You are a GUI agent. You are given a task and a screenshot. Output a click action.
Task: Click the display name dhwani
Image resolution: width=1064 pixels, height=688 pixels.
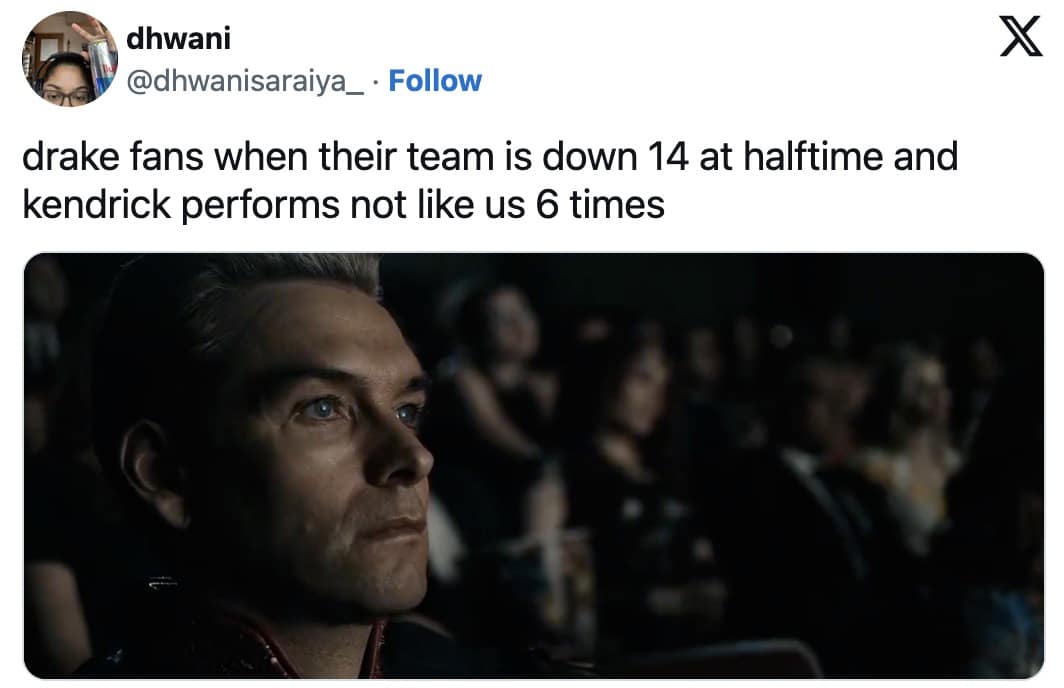[x=178, y=39]
